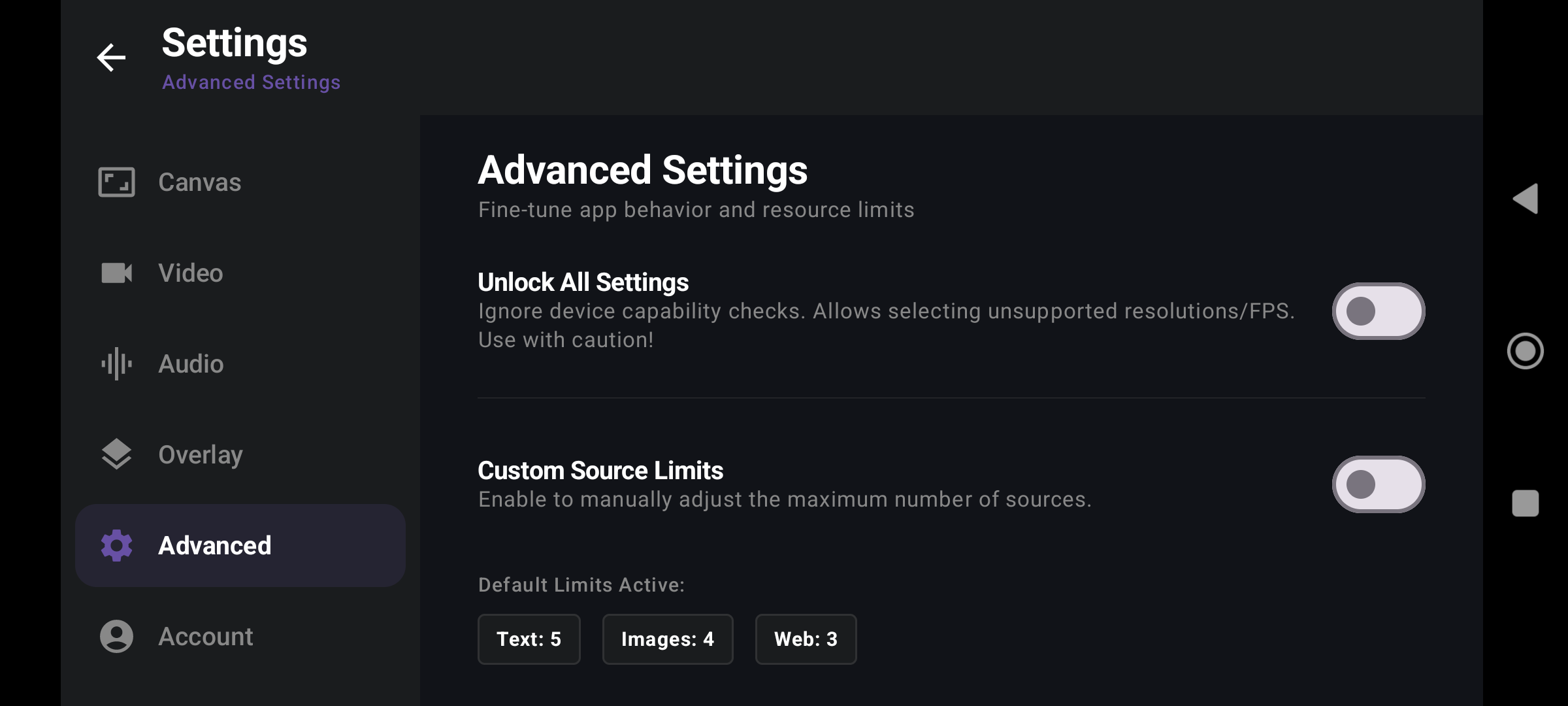1568x706 pixels.
Task: Enable the Unlock All Settings switch
Action: [1378, 311]
